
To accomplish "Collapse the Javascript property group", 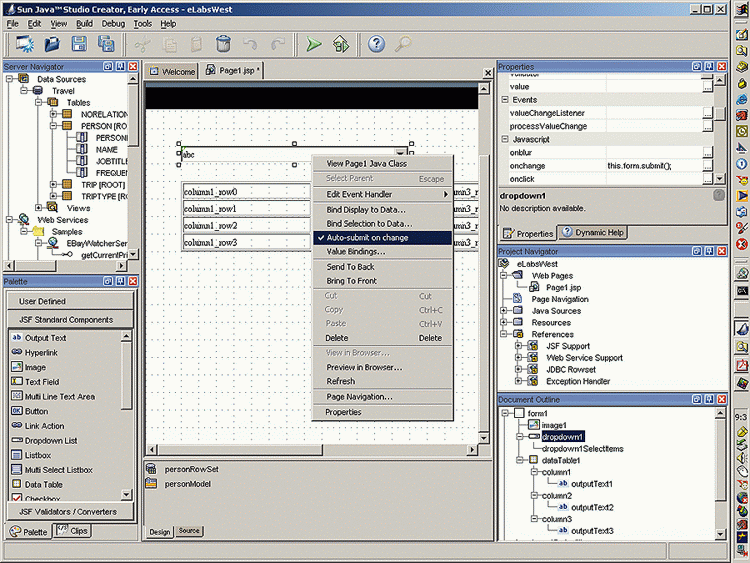I will pyautogui.click(x=505, y=139).
